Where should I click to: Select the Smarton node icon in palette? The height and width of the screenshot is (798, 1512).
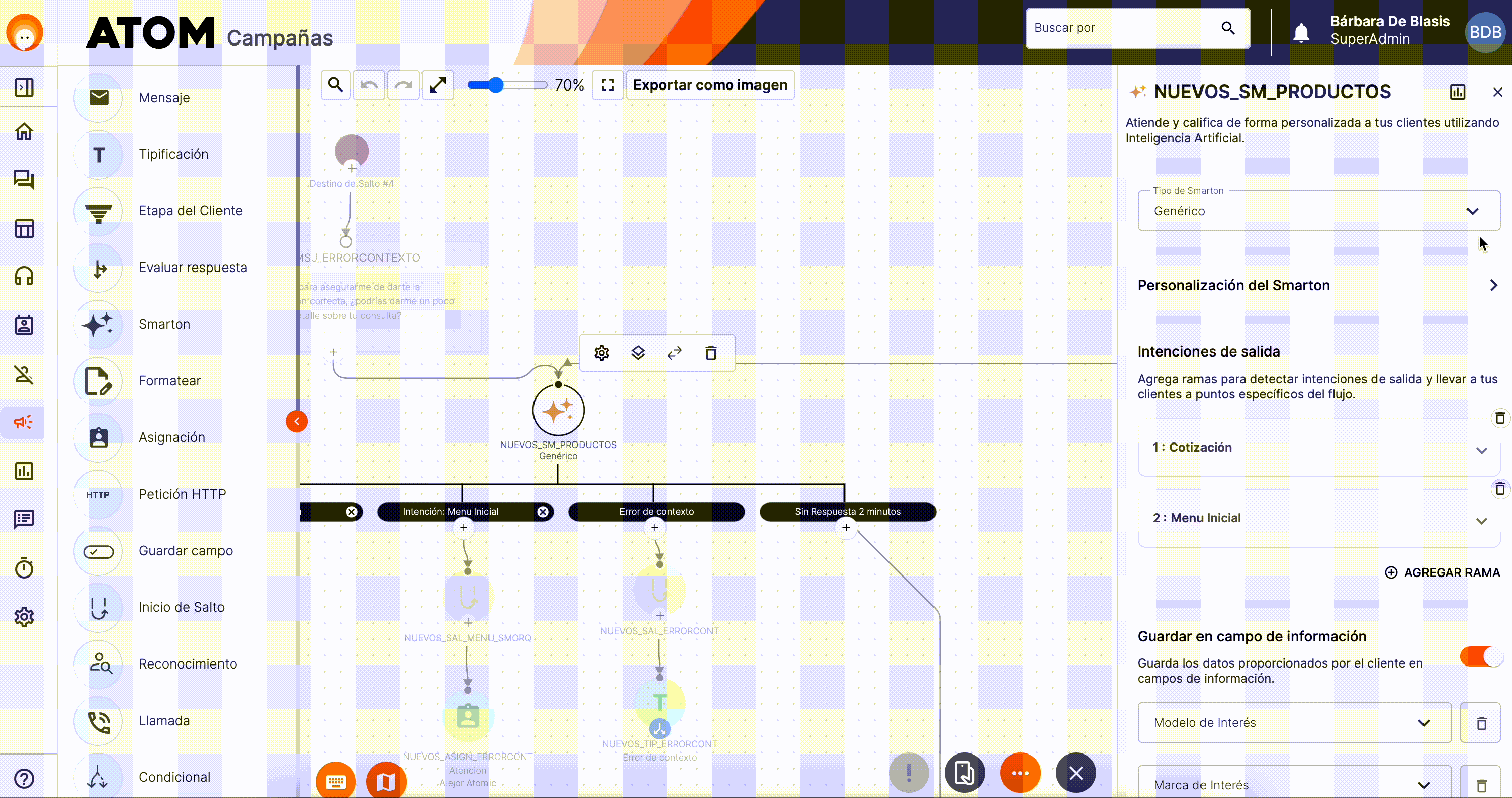click(x=98, y=324)
